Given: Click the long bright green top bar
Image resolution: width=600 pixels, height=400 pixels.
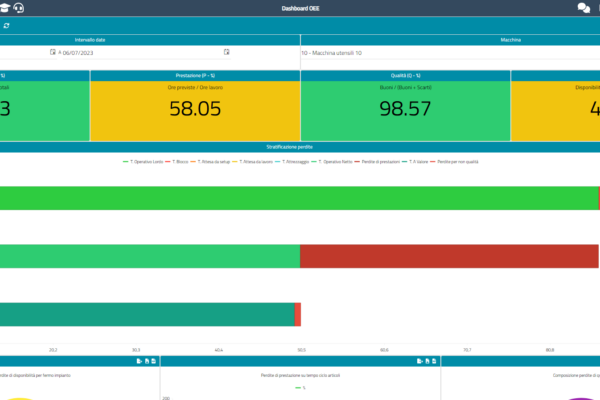Looking at the screenshot, I should point(300,198).
